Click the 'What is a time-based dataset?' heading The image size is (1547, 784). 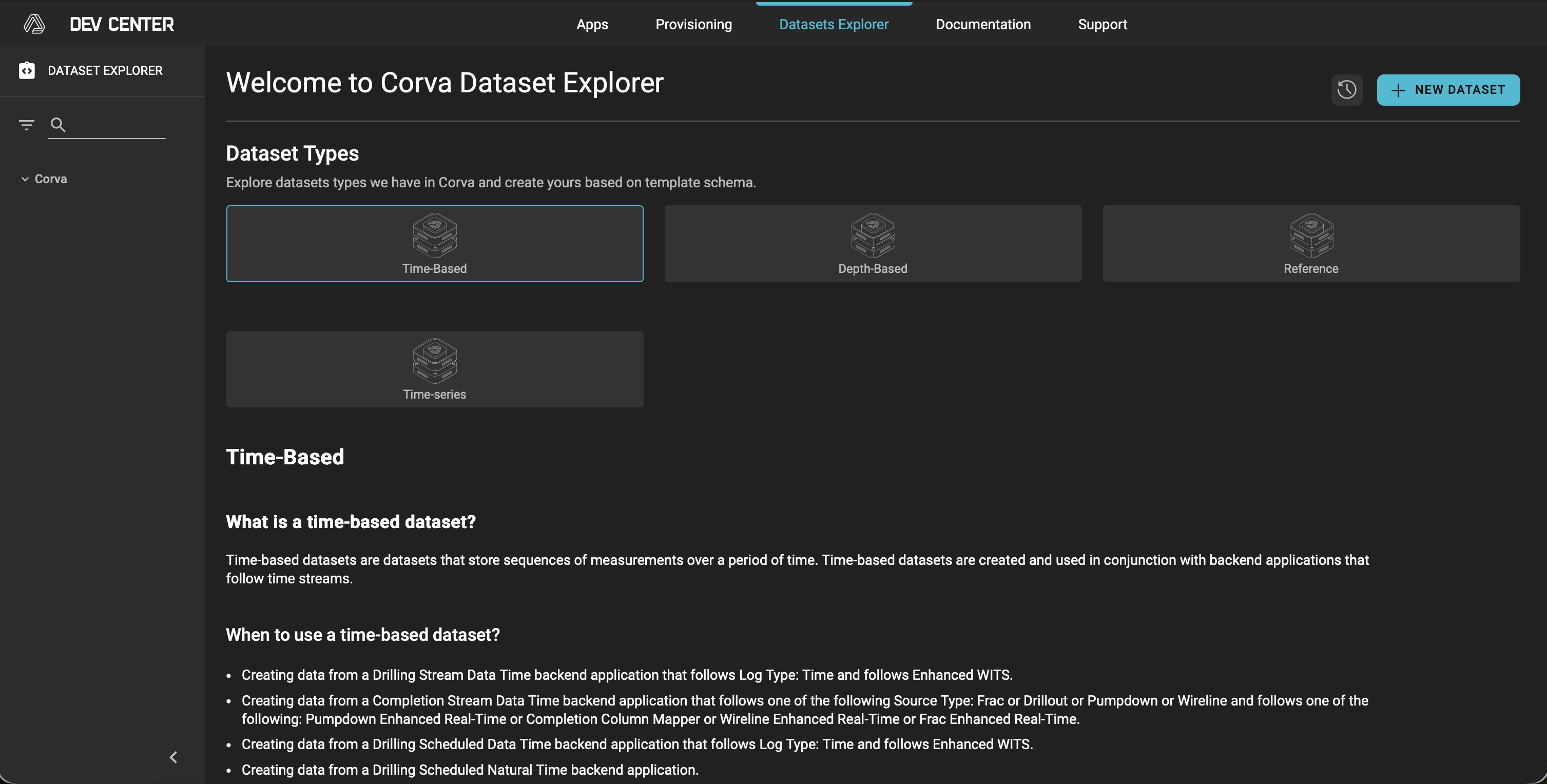point(351,522)
